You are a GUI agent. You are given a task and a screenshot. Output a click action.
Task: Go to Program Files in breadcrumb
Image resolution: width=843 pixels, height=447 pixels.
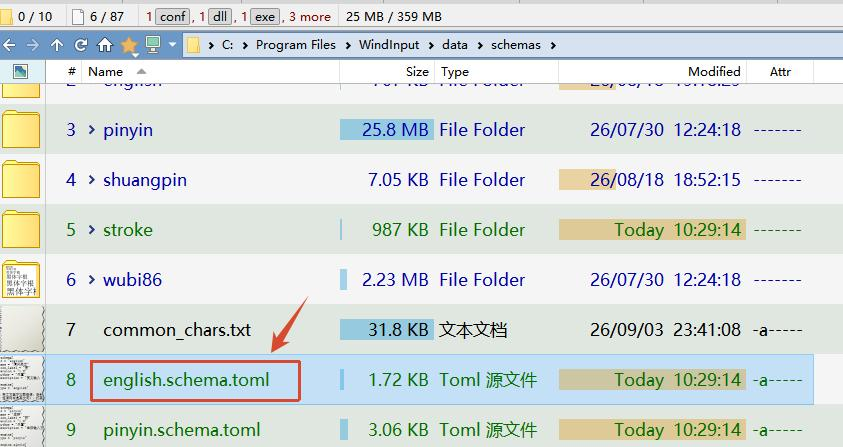point(296,45)
